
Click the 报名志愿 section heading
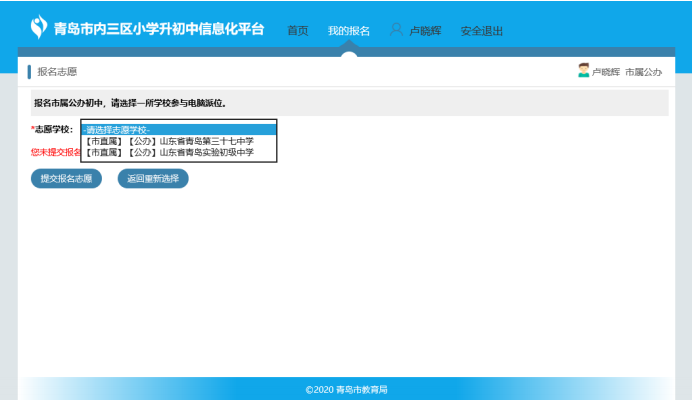coord(57,72)
